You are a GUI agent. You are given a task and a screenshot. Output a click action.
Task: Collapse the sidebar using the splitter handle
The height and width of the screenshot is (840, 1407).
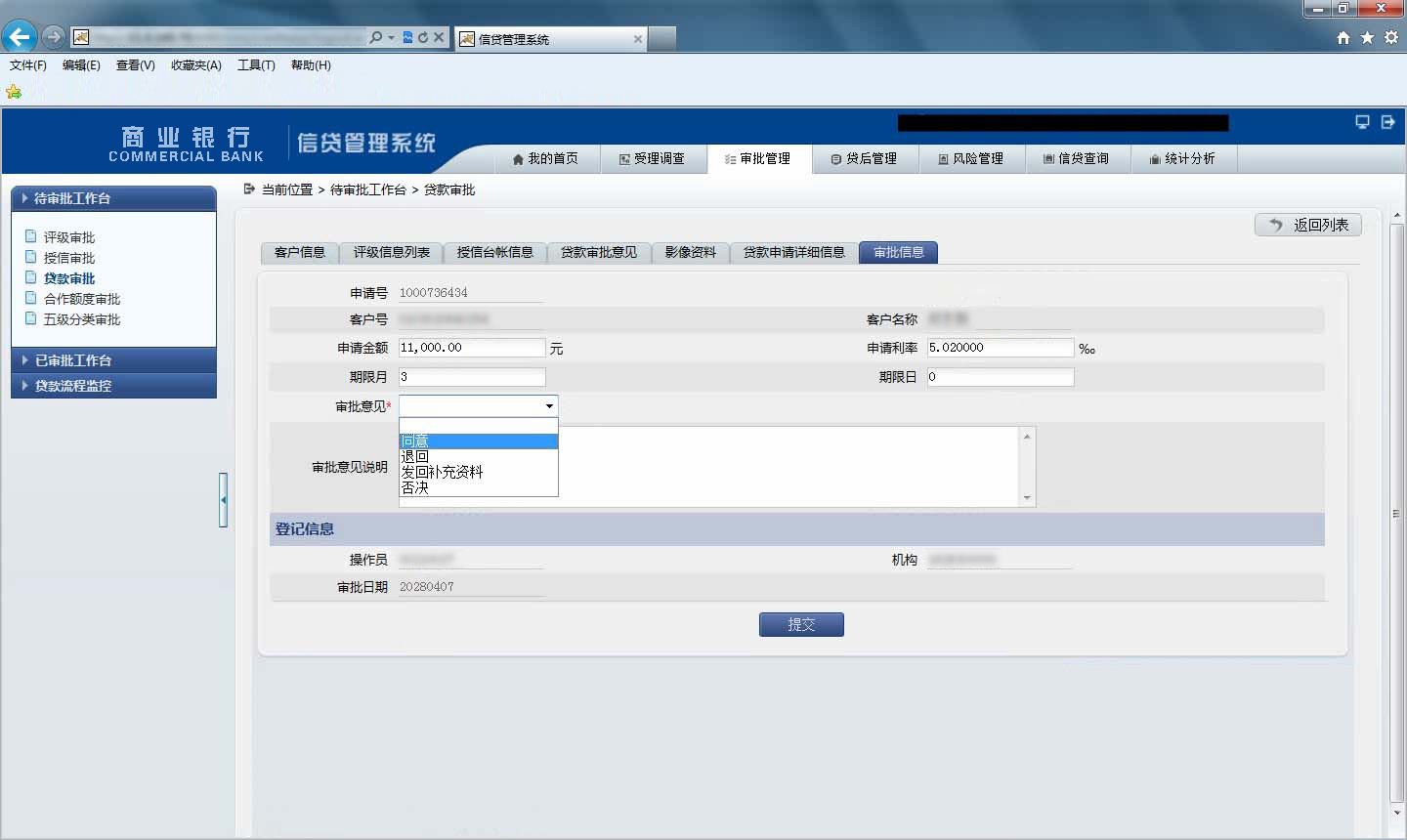click(x=224, y=500)
